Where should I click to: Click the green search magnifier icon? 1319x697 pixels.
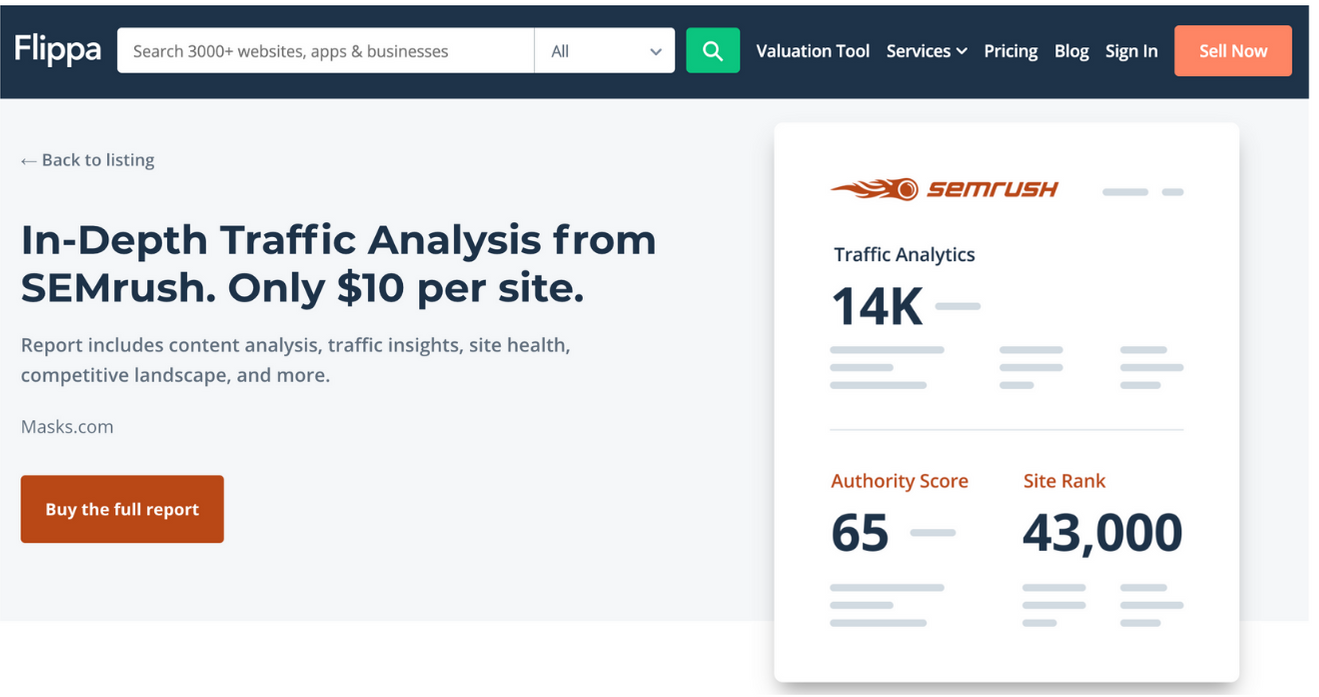tap(712, 50)
